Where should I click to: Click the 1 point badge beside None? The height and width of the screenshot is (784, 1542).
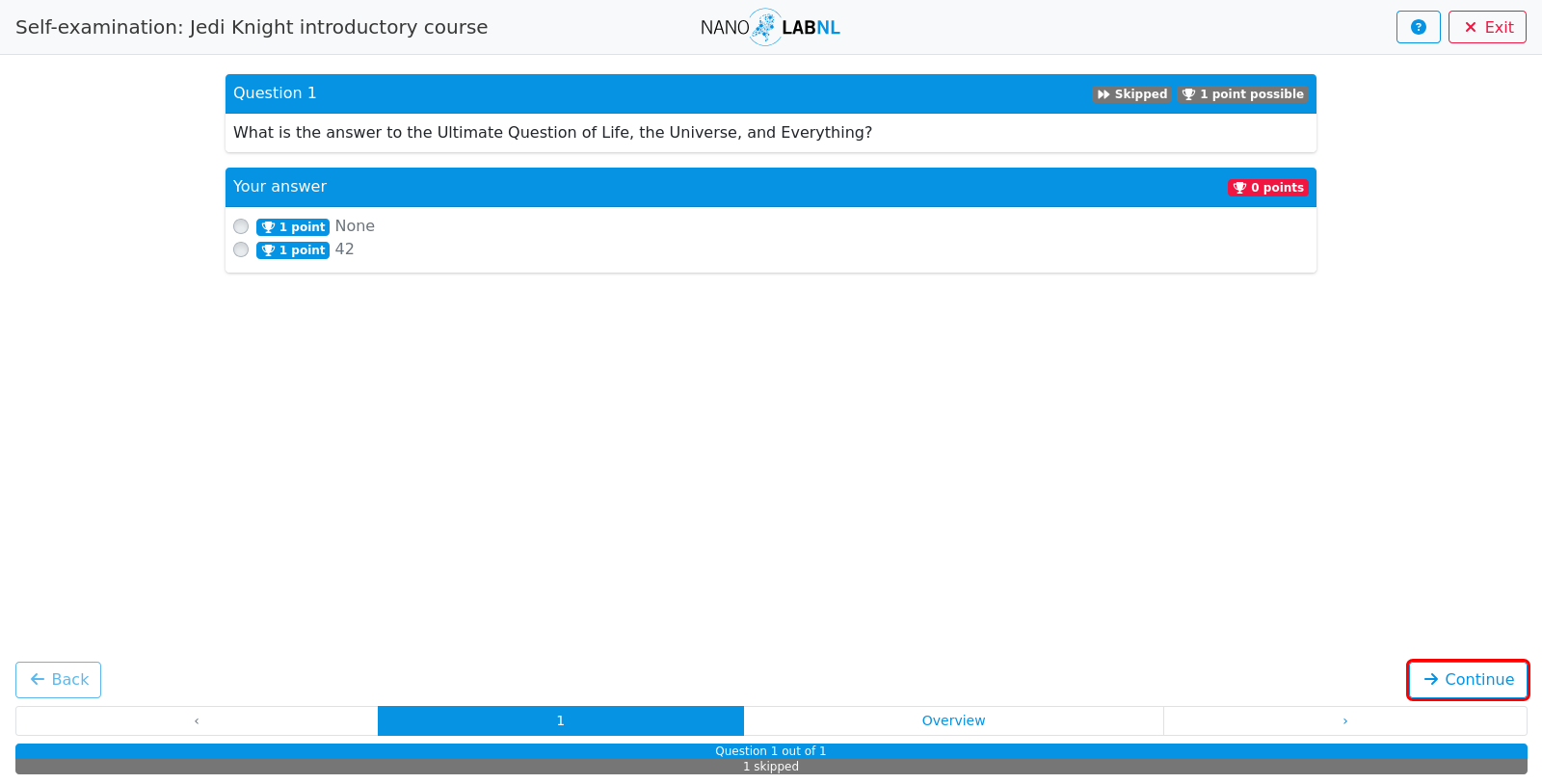[x=293, y=227]
